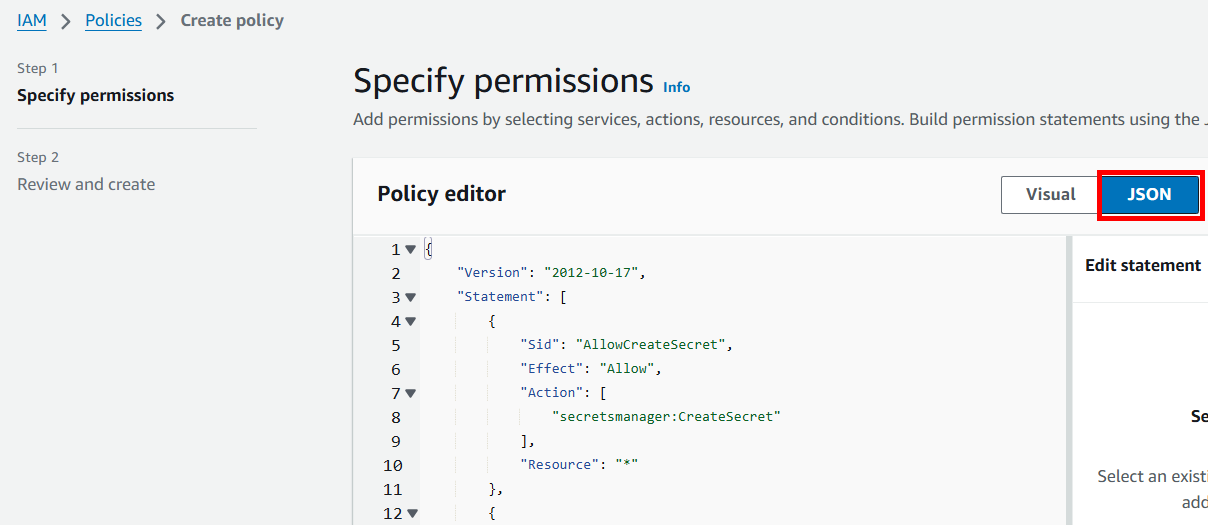Open the IAM breadcrumb link

(x=32, y=20)
